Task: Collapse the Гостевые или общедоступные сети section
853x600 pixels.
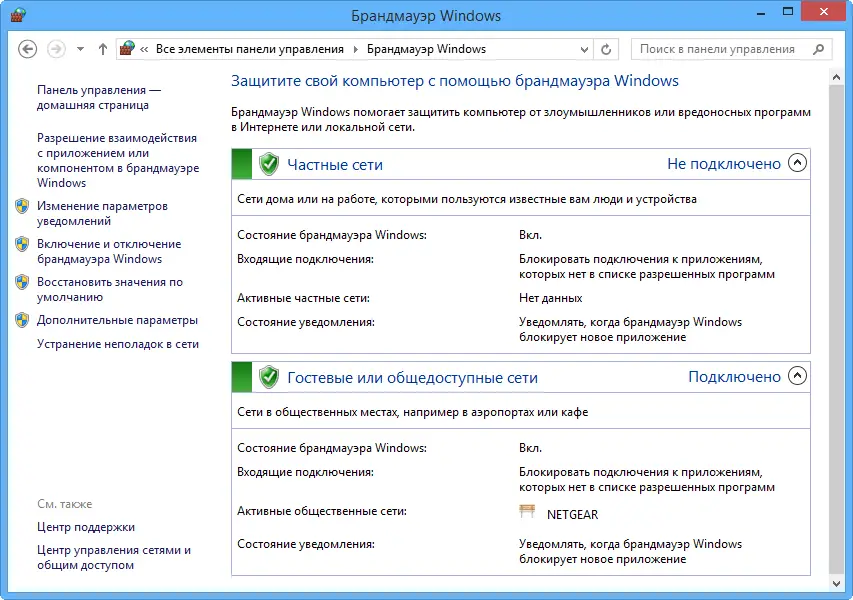Action: click(797, 377)
